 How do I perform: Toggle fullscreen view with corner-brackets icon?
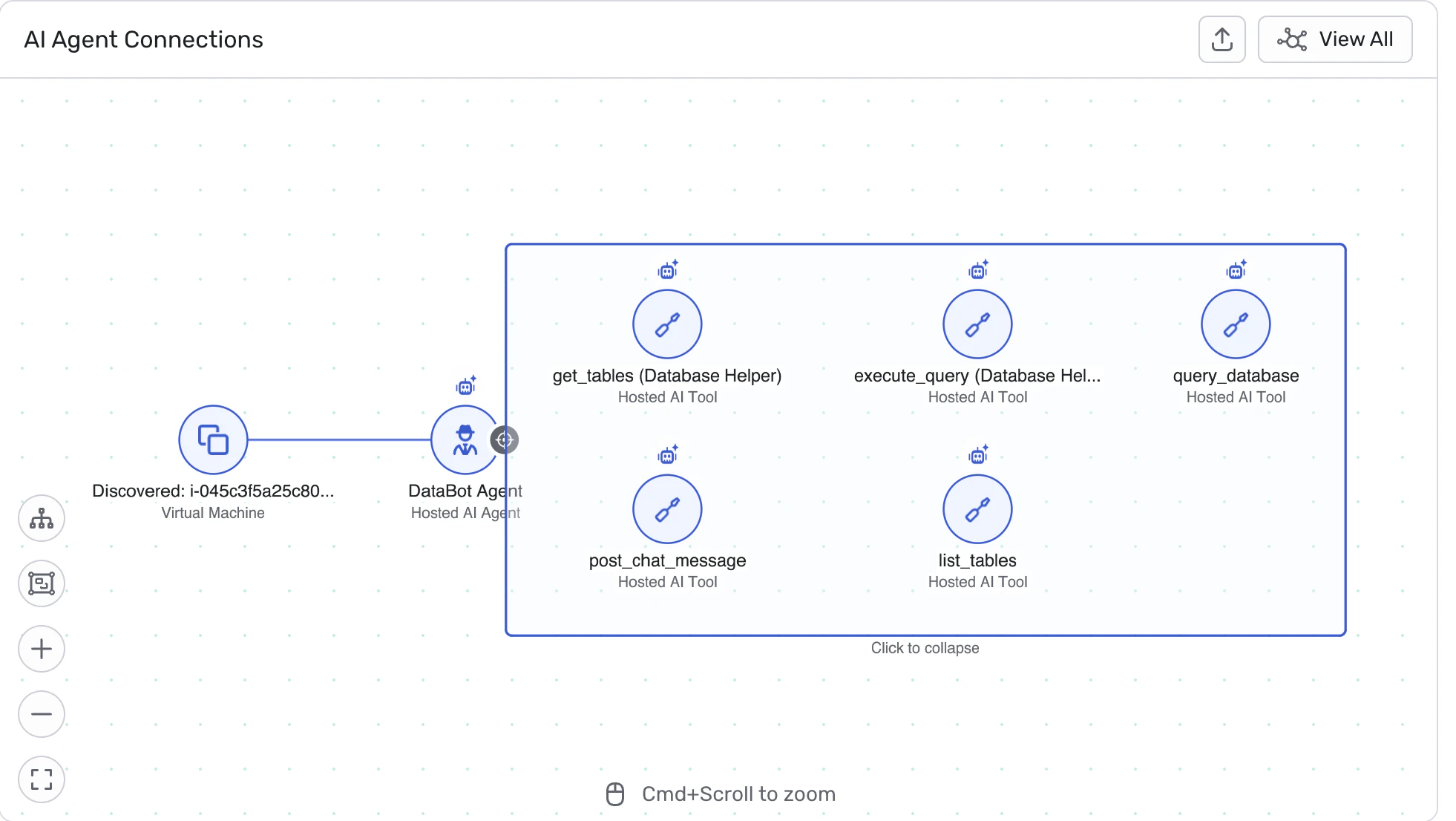coord(42,779)
